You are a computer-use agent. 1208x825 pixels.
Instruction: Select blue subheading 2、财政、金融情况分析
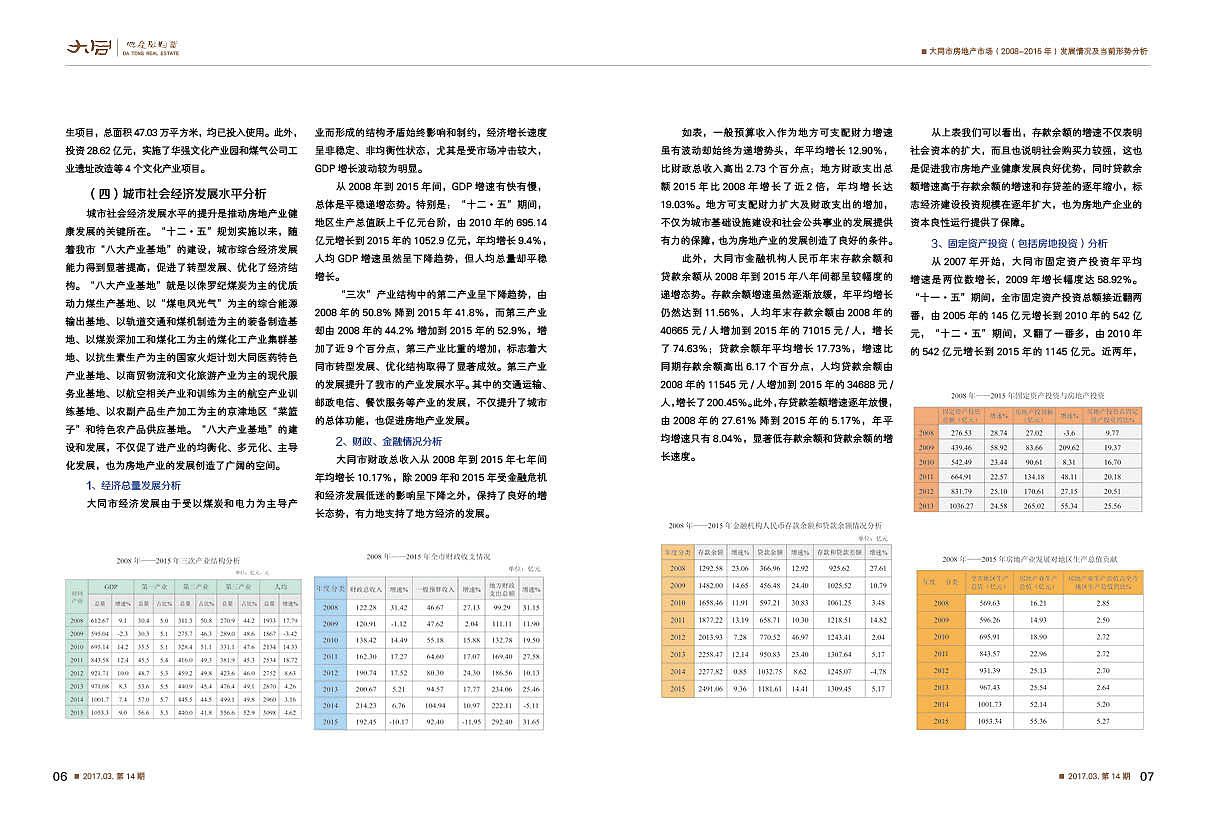point(389,441)
